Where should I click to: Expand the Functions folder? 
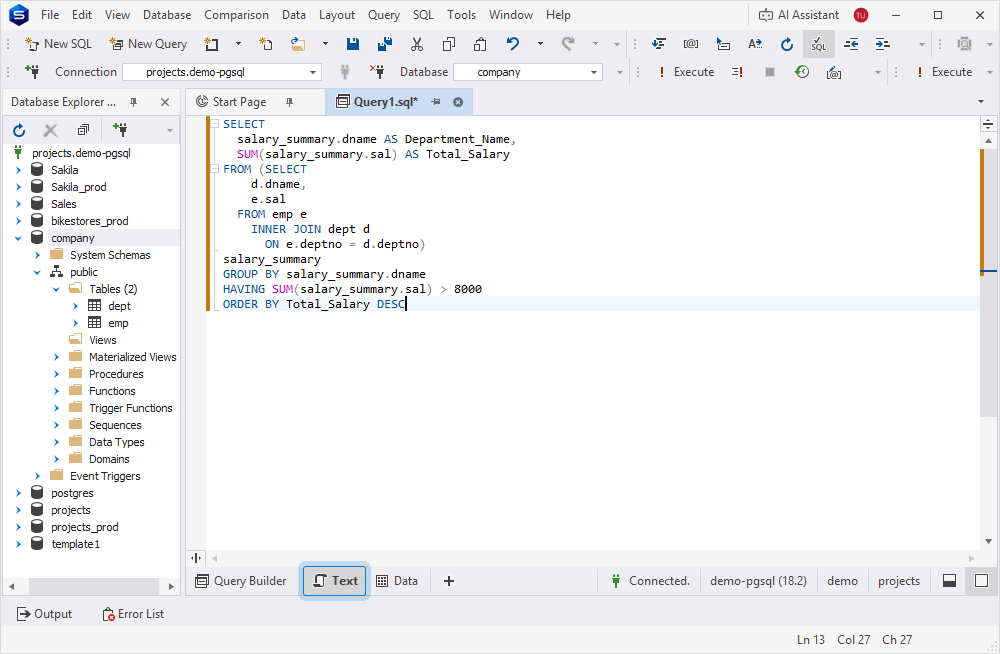click(57, 391)
